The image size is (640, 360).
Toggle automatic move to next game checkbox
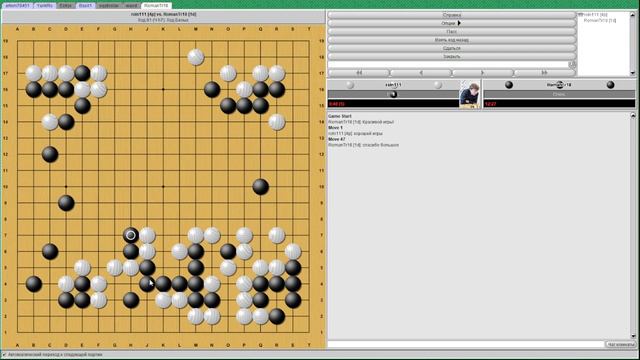click(4, 355)
